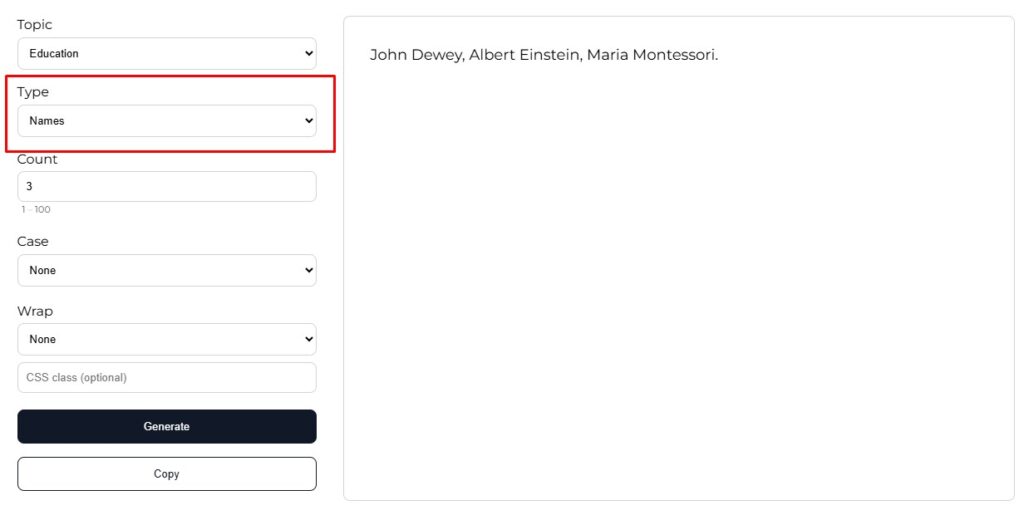Click the generated names output text
This screenshot has height=515, width=1024.
543,55
